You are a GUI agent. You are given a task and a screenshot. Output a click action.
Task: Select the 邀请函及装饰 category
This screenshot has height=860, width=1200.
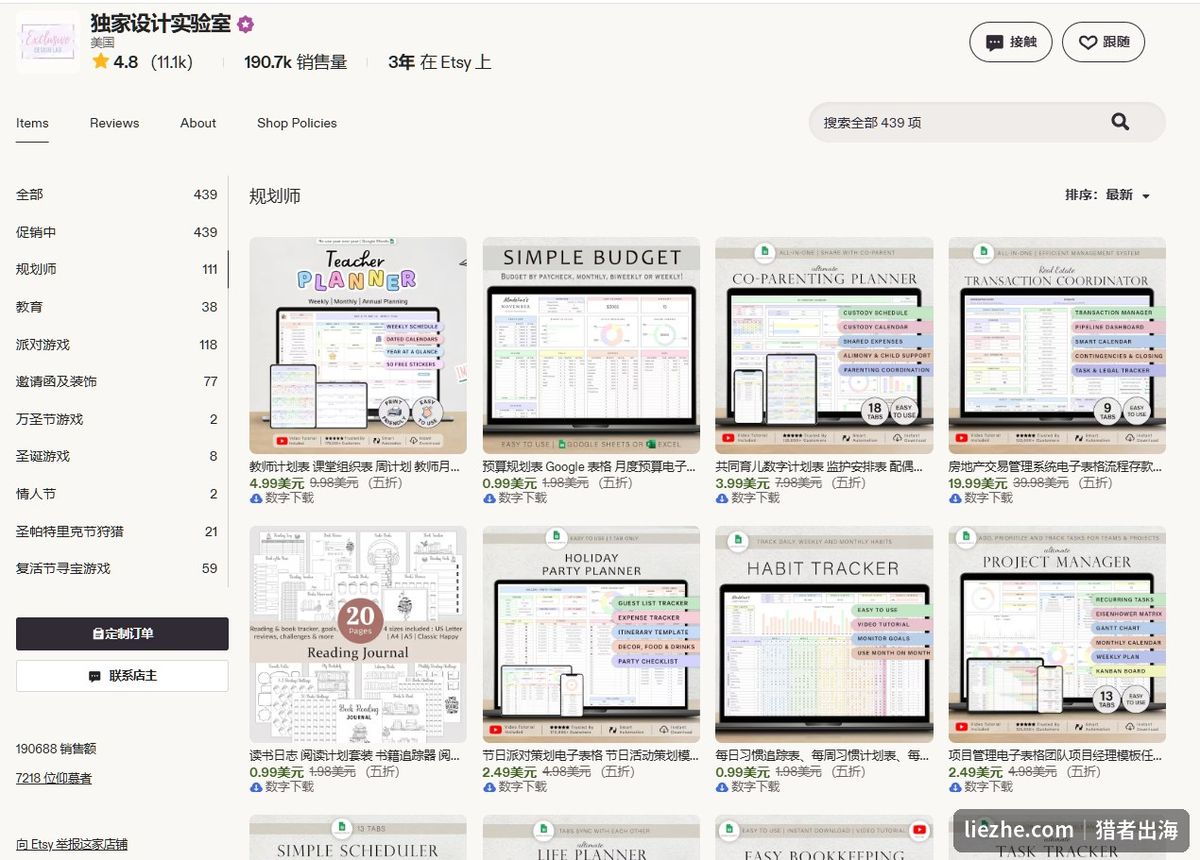(117, 381)
